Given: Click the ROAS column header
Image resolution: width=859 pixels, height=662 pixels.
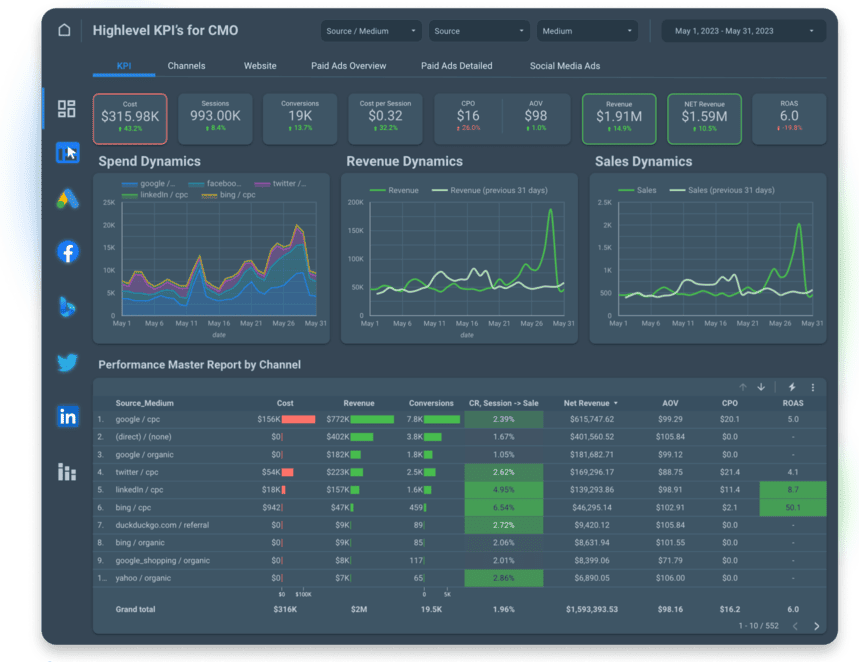Looking at the screenshot, I should (x=793, y=403).
